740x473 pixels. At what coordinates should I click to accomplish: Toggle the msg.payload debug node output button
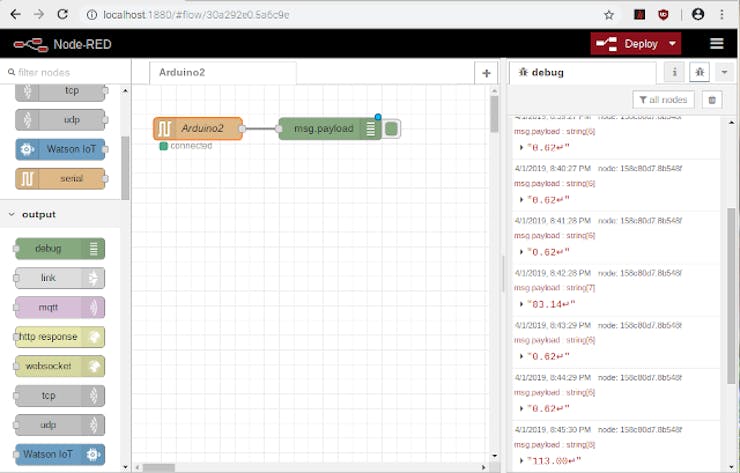coord(391,129)
